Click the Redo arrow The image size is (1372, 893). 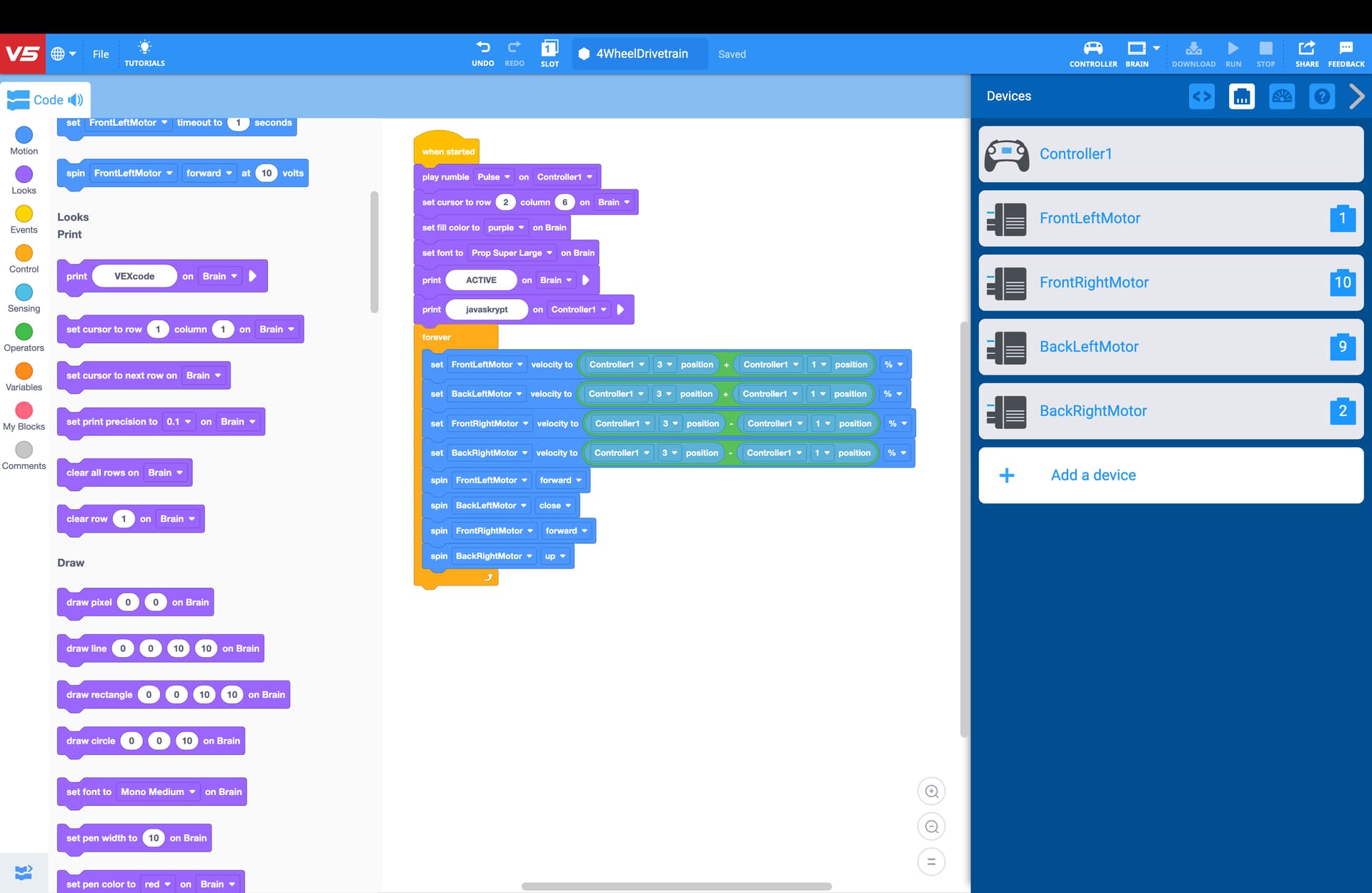coord(514,54)
